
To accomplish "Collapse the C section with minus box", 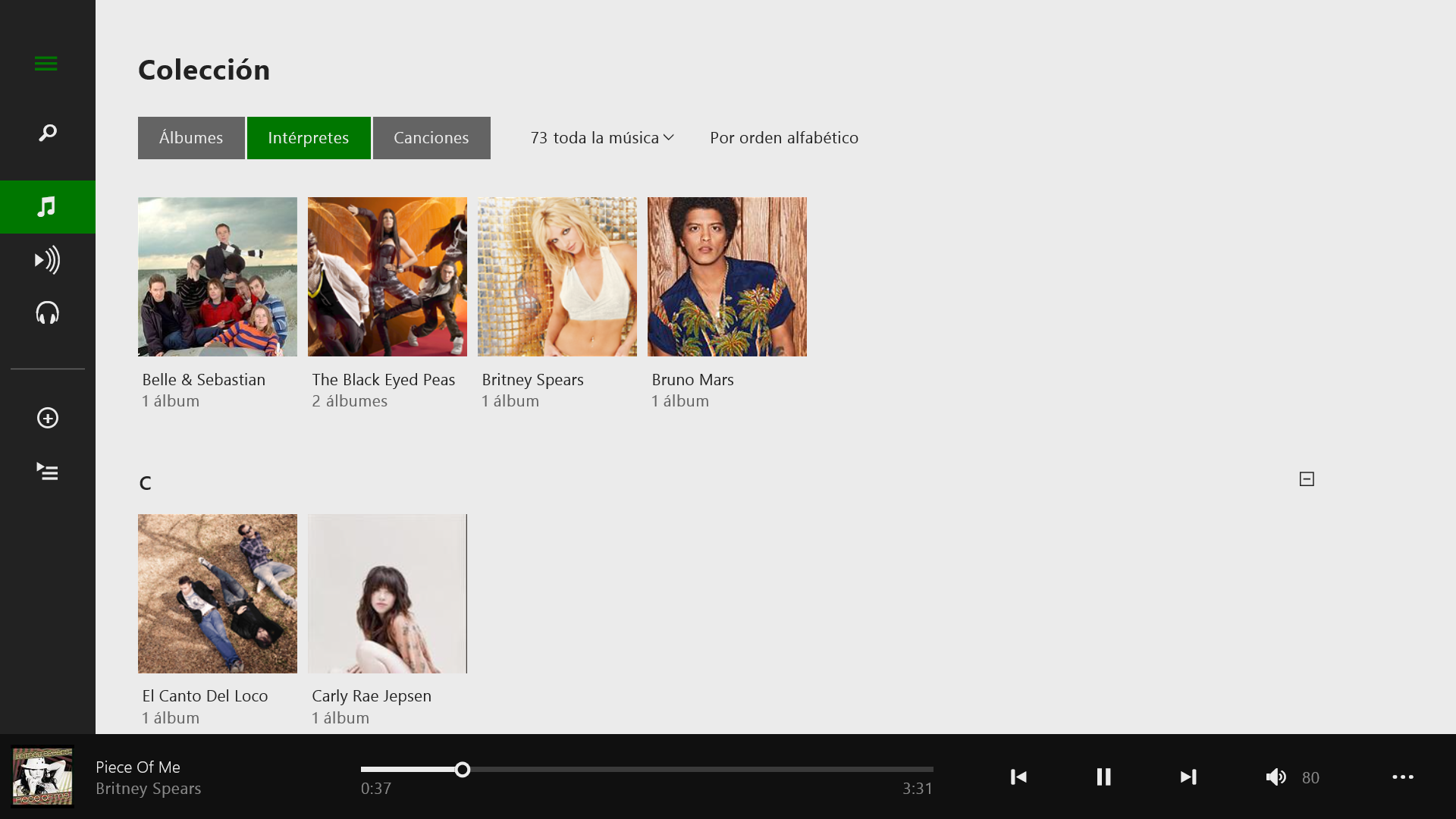I will (1306, 479).
